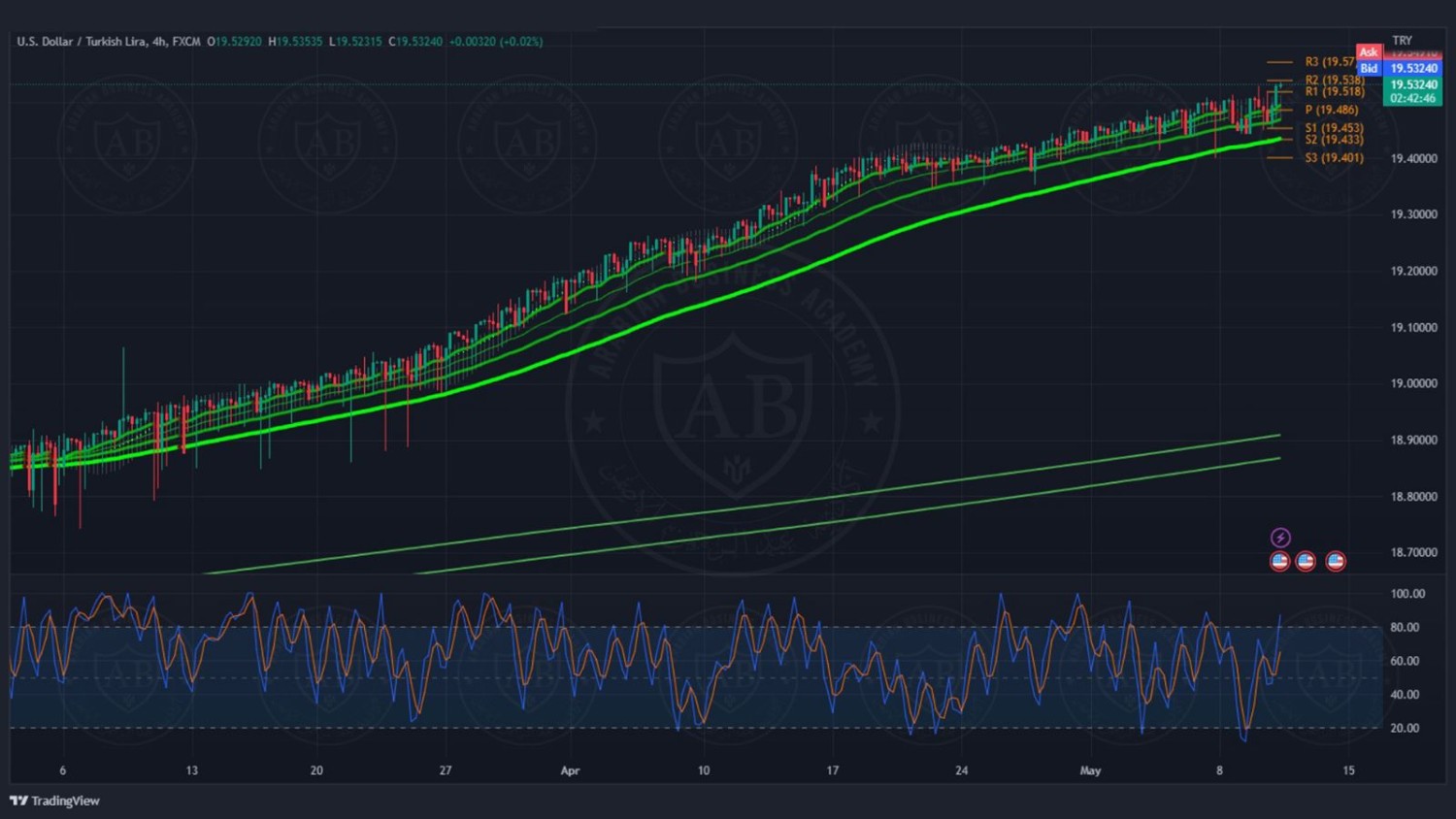1456x819 pixels.
Task: Click the 20.00 oscillator scale level
Action: pos(1405,728)
